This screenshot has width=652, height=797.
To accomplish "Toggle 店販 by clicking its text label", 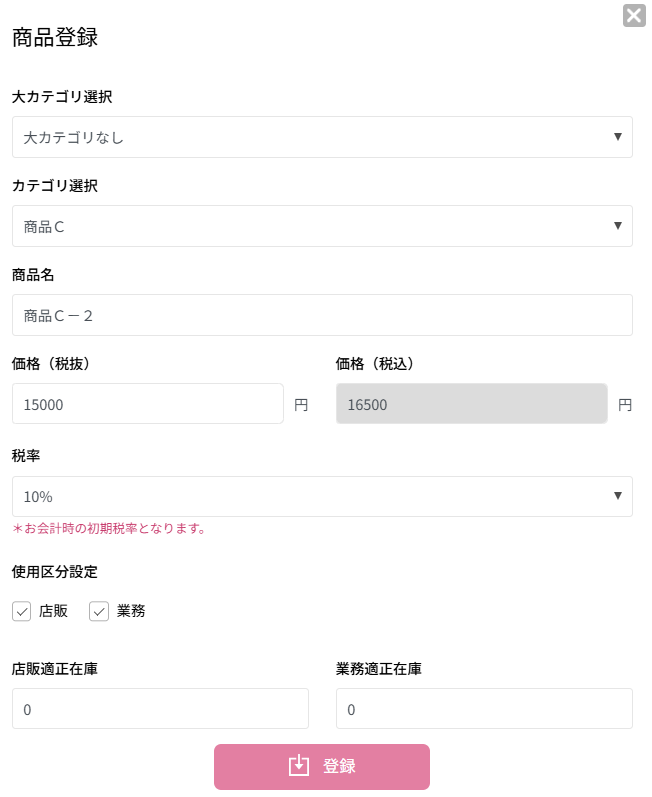I will 53,611.
